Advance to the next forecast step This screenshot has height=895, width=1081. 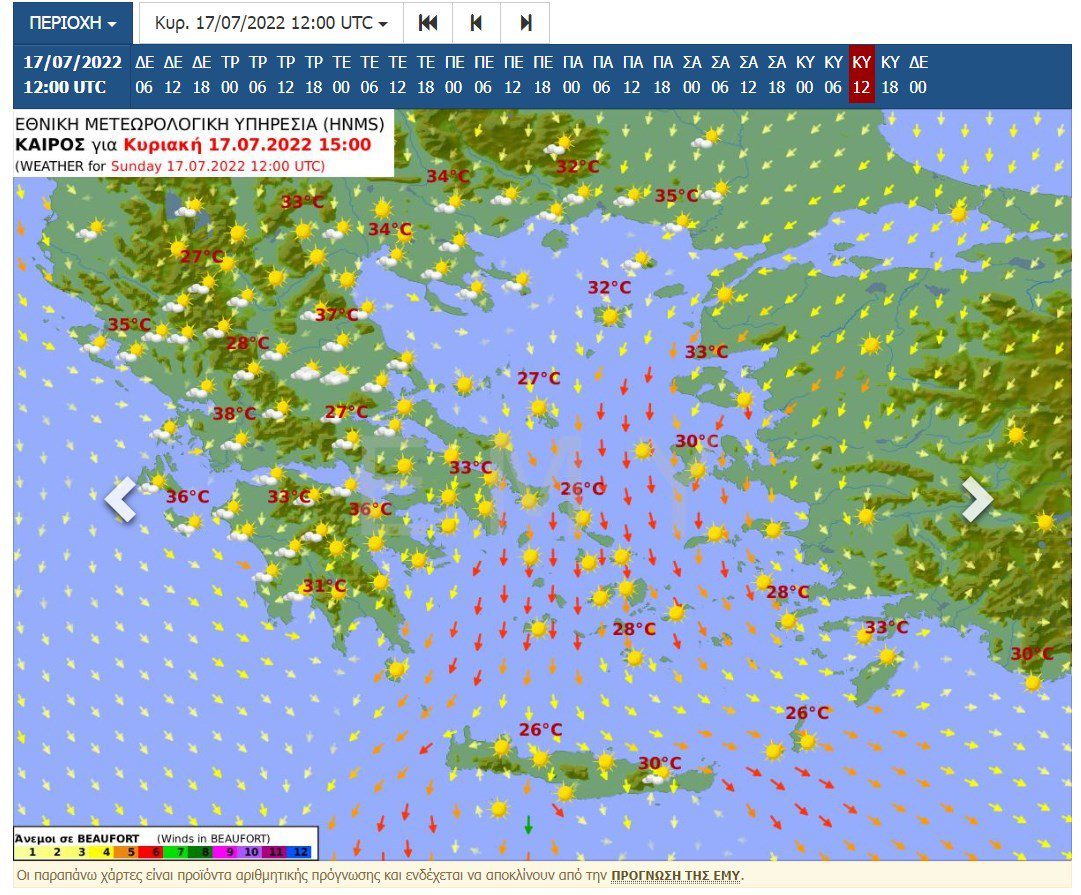526,23
